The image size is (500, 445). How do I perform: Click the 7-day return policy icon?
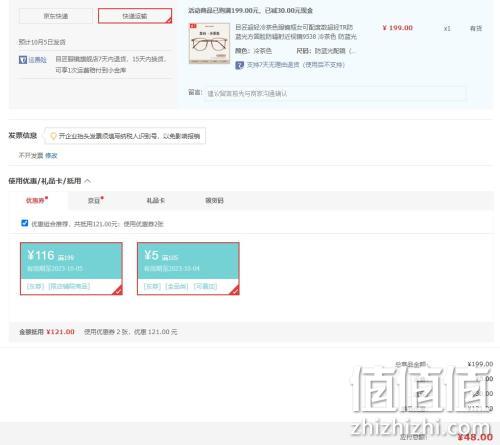(x=239, y=65)
